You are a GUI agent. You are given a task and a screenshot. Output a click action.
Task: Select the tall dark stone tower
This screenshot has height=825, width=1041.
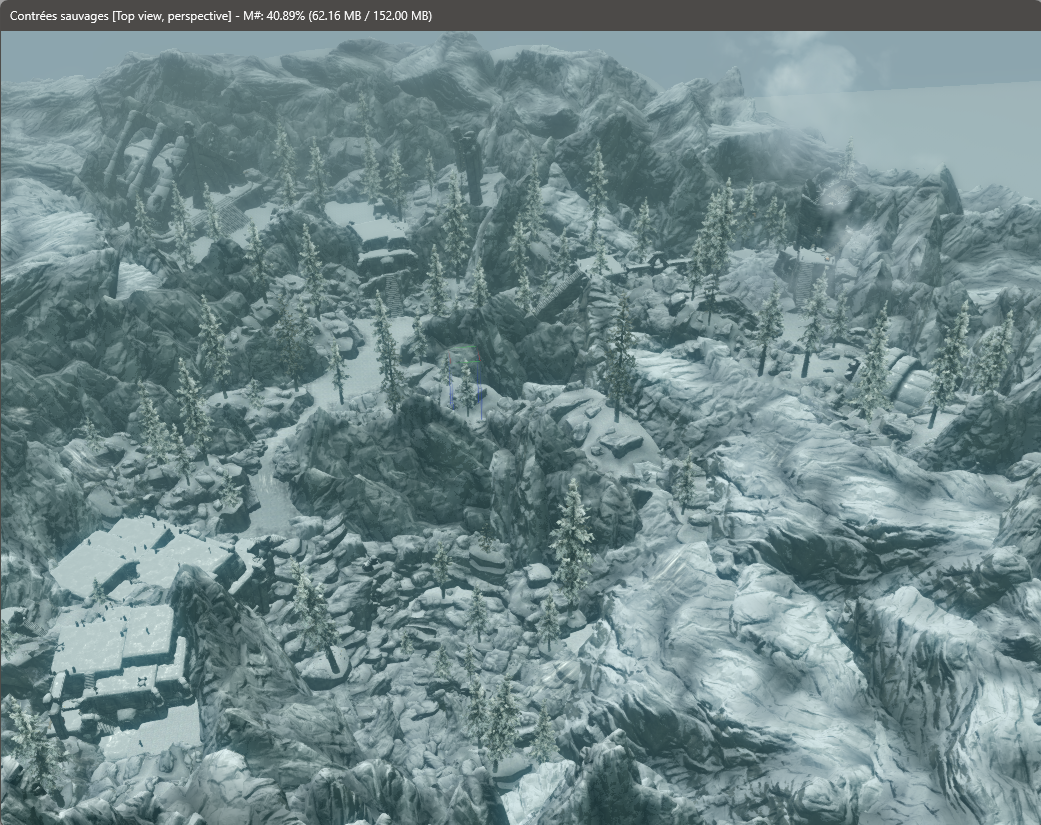tap(469, 165)
